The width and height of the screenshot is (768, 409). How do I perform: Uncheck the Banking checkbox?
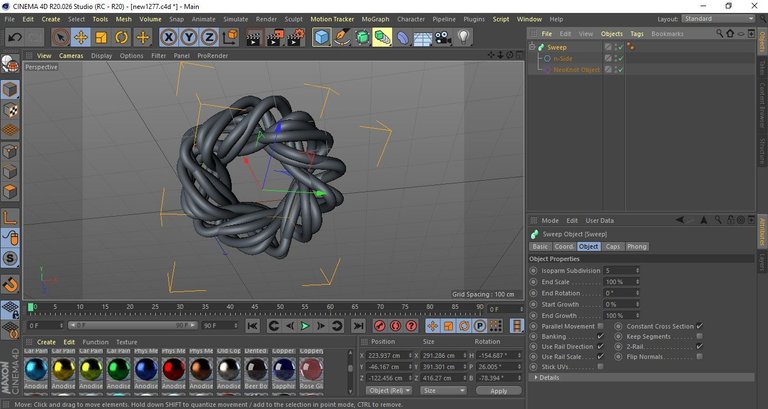pyautogui.click(x=600, y=337)
